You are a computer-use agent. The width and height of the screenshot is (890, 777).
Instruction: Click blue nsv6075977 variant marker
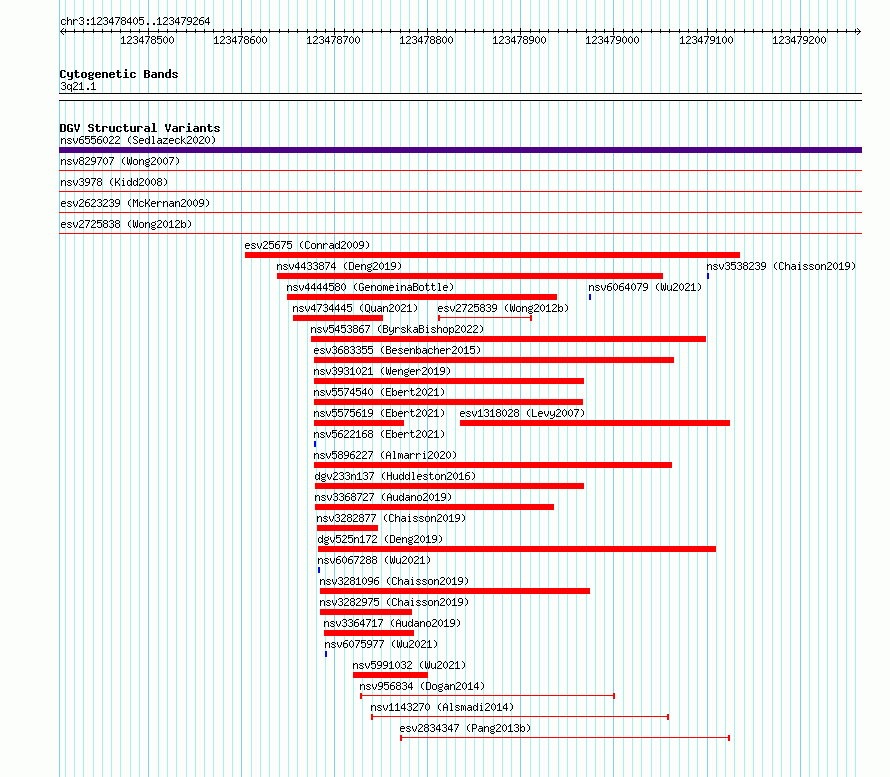tap(326, 654)
